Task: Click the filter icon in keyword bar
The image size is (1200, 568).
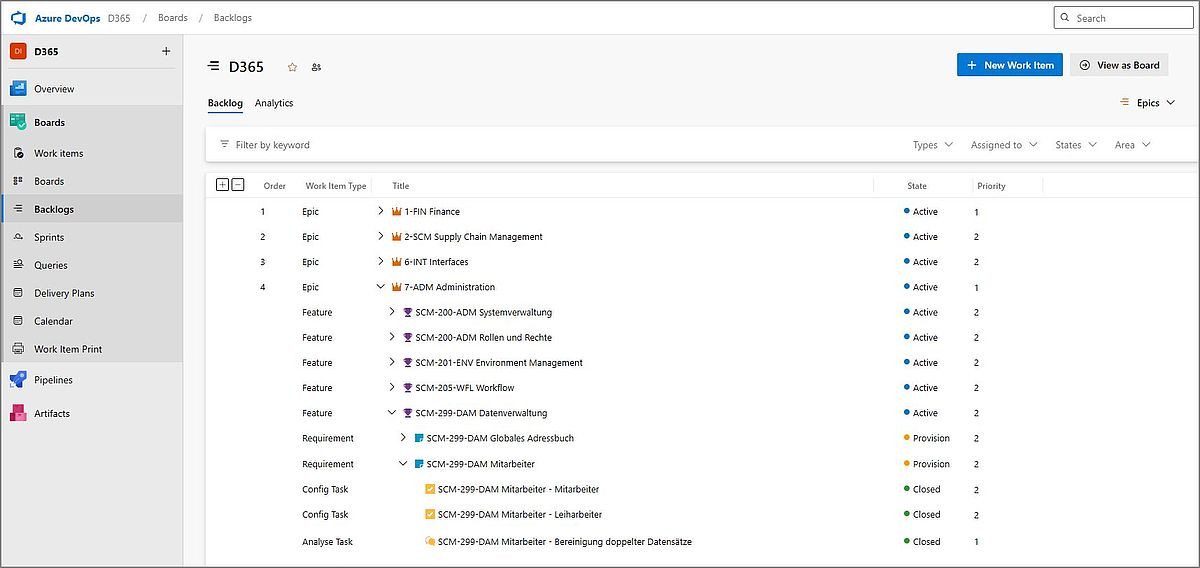Action: (x=224, y=144)
